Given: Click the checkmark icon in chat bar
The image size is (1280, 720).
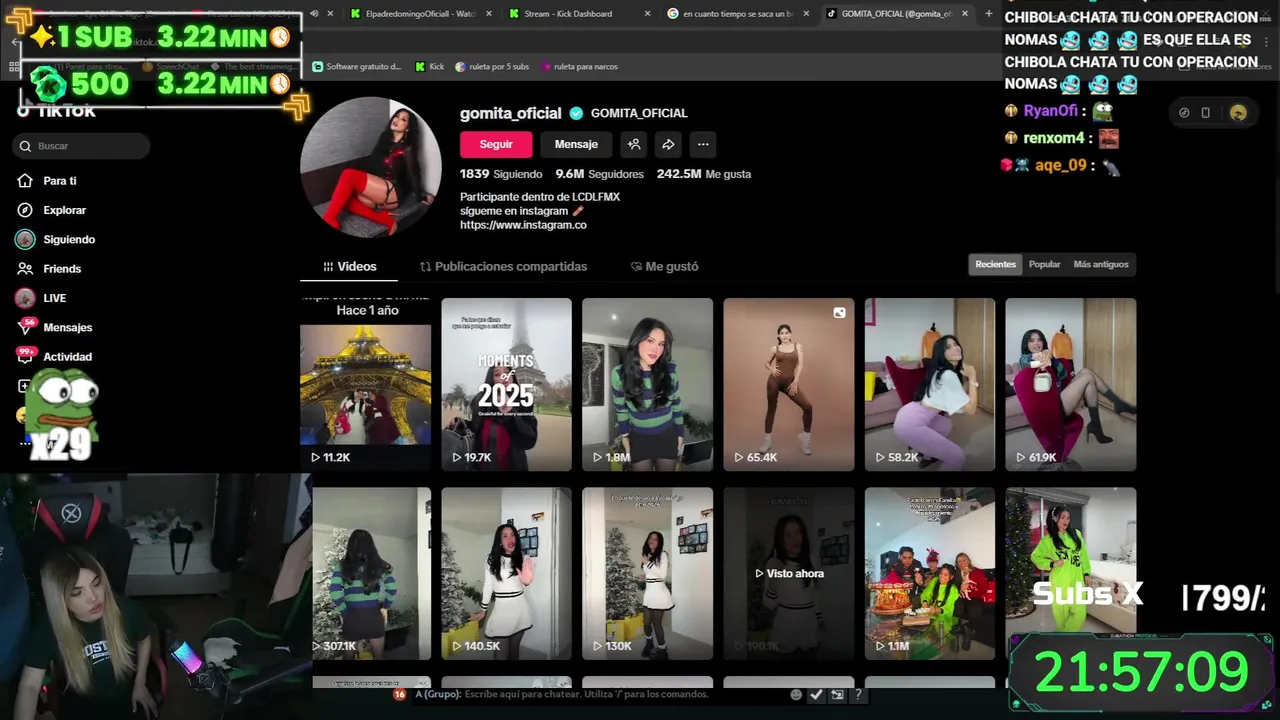Looking at the screenshot, I should click(x=816, y=694).
